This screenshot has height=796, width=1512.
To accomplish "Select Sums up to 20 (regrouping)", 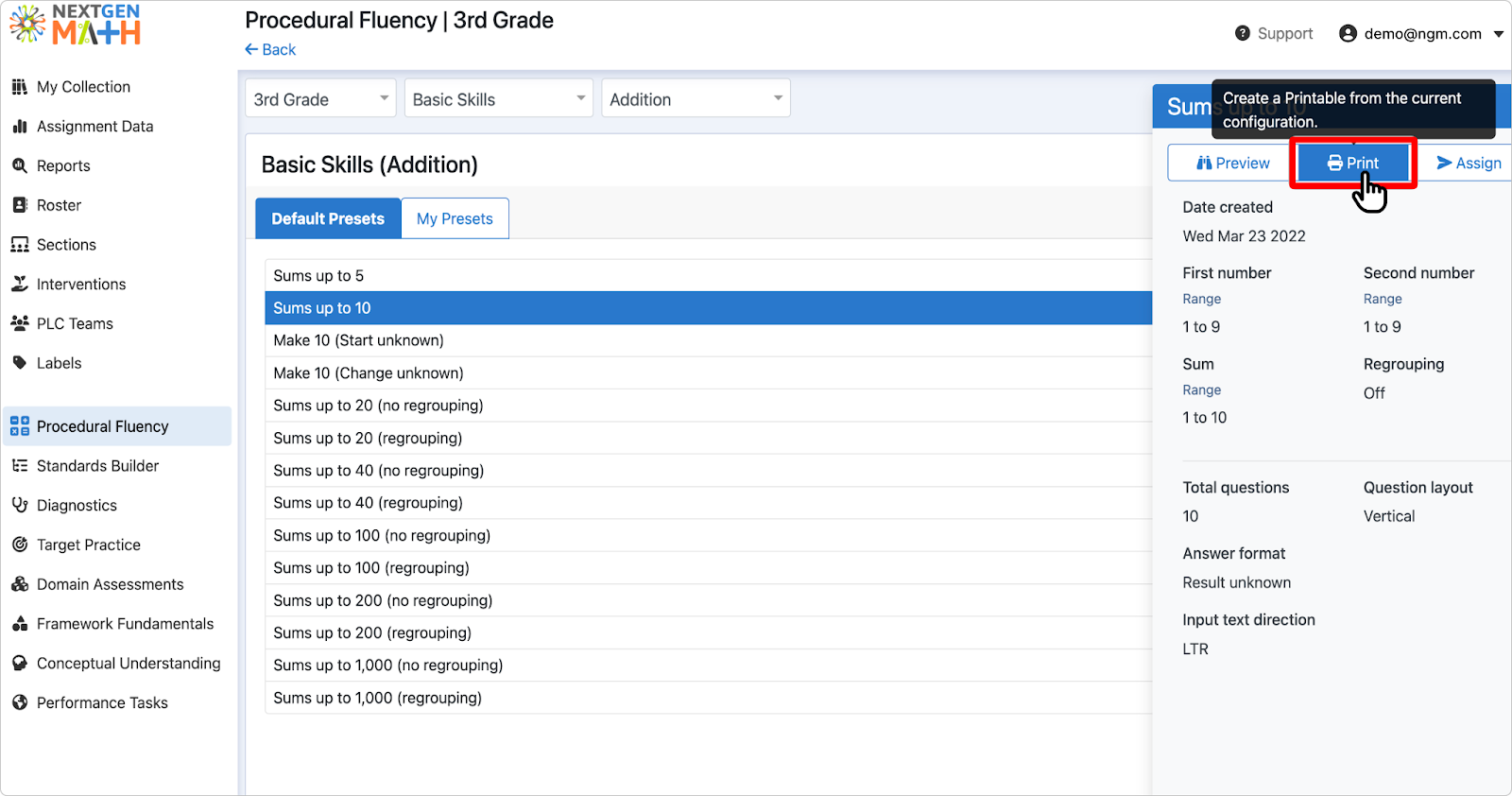I will click(709, 438).
